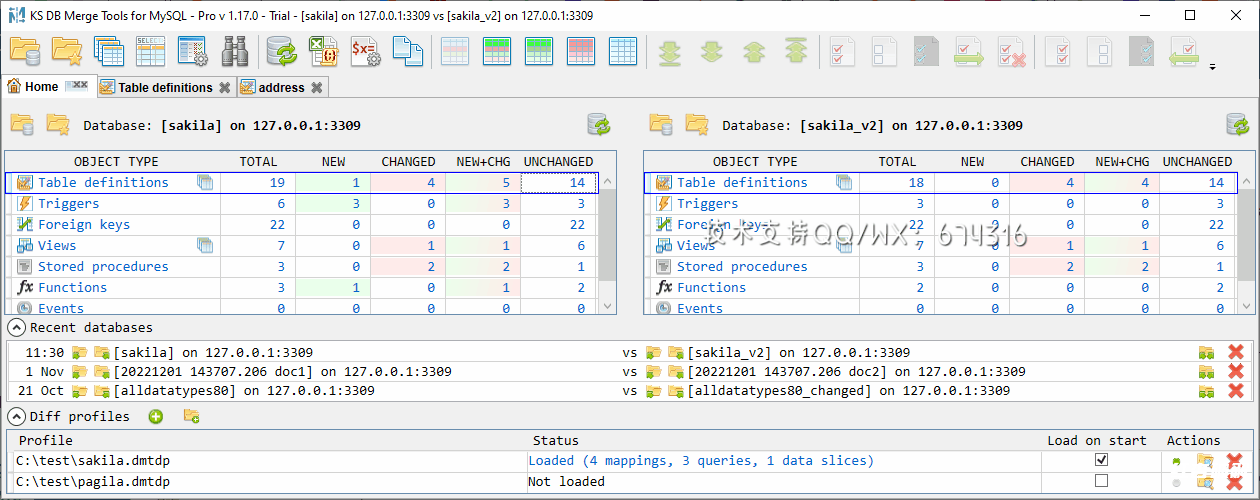Select C:\test\pagila.dmtdp profile row
This screenshot has width=1260, height=500.
(629, 481)
